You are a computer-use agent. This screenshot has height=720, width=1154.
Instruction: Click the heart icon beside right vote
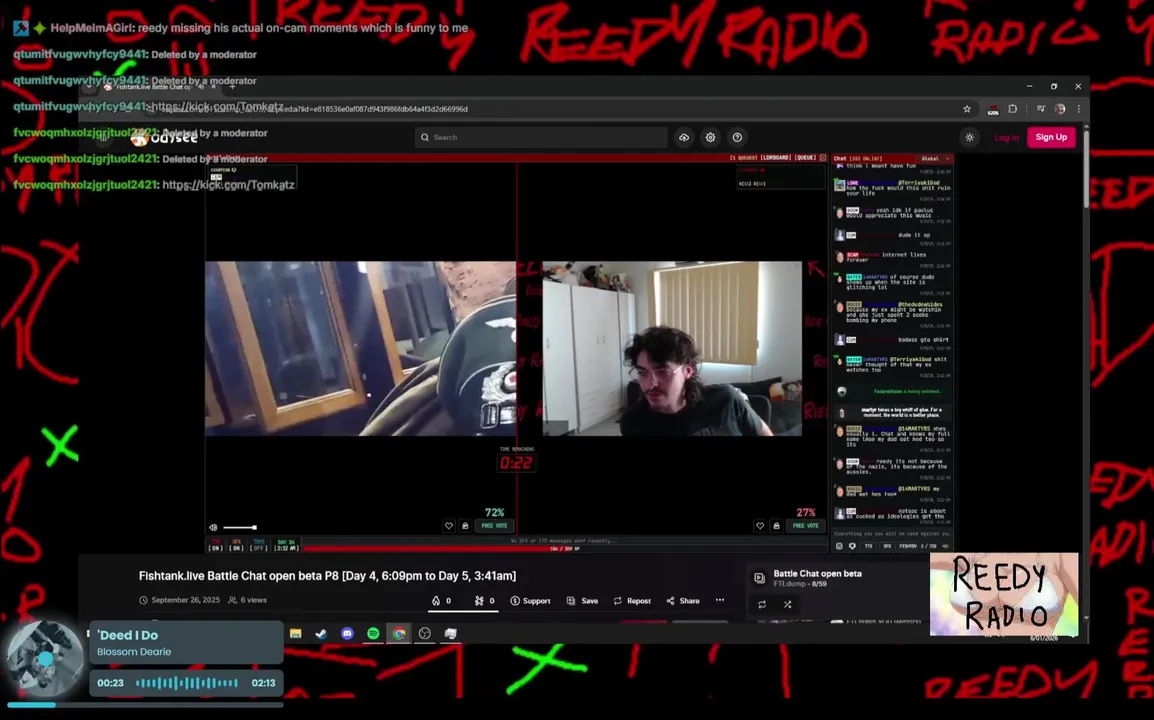pyautogui.click(x=760, y=526)
